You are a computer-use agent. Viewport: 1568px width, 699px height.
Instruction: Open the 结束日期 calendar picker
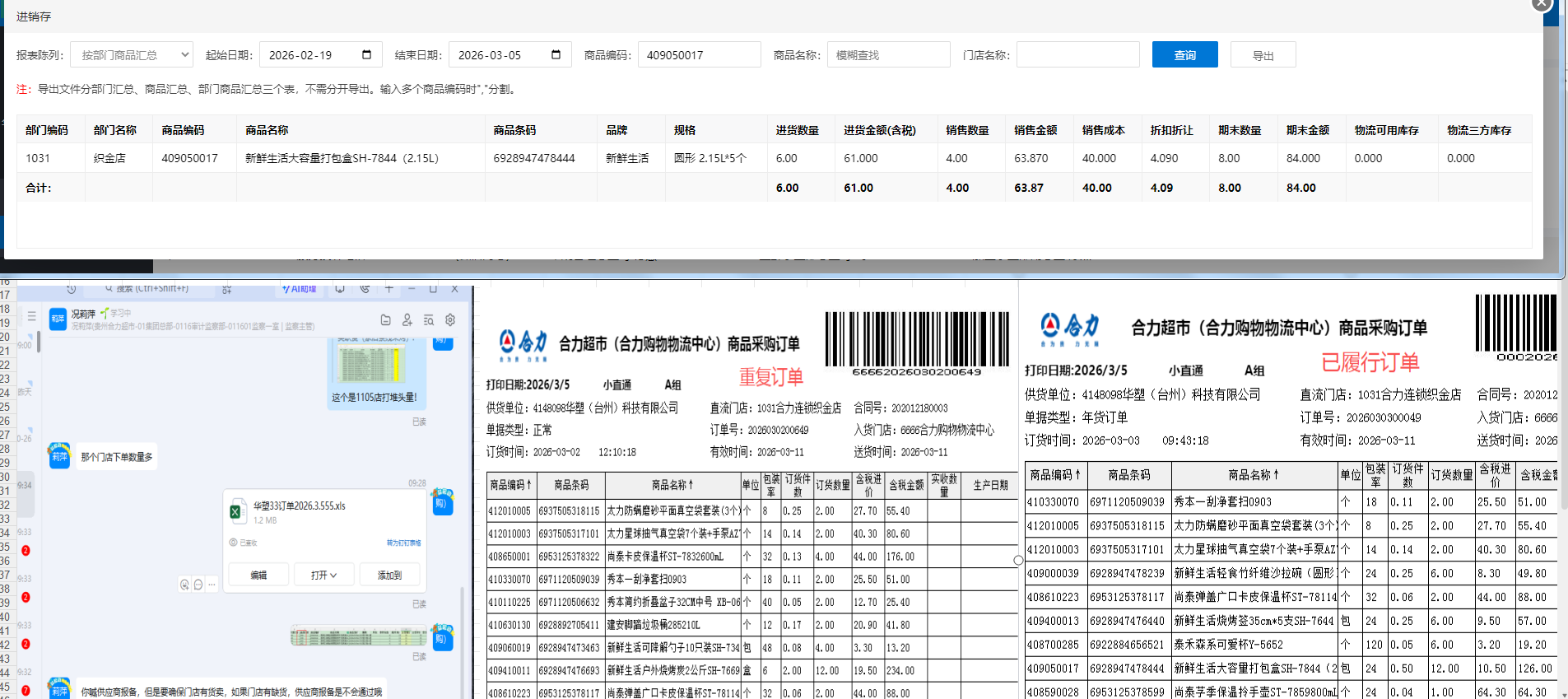coord(556,55)
